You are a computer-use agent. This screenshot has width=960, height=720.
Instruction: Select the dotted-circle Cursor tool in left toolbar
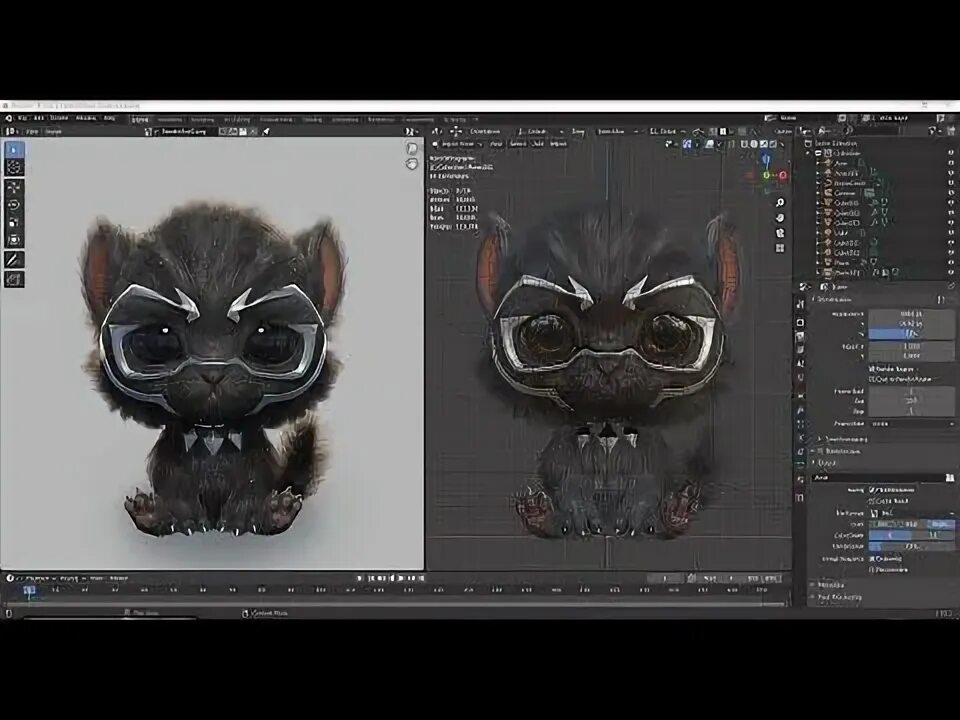coord(14,168)
